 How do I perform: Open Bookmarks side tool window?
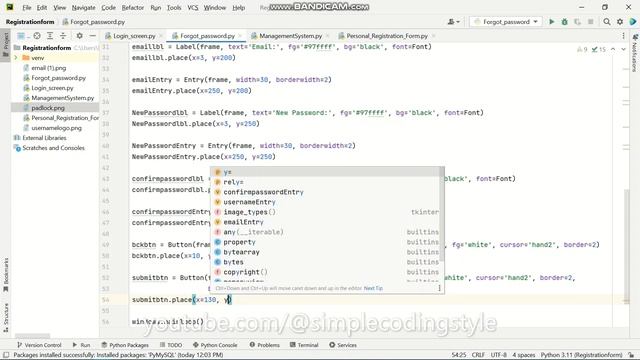[6, 275]
